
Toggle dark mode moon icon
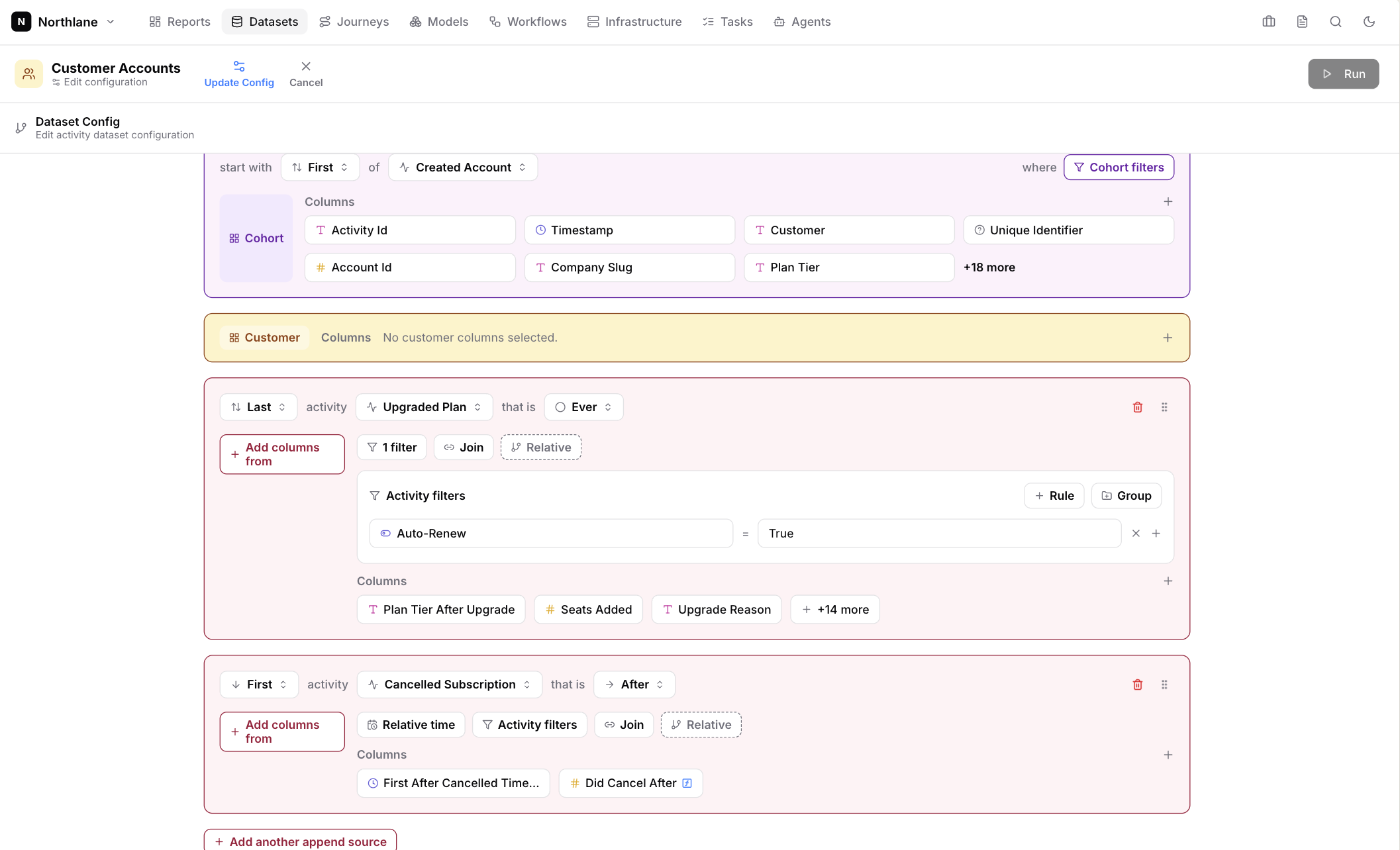pos(1369,22)
